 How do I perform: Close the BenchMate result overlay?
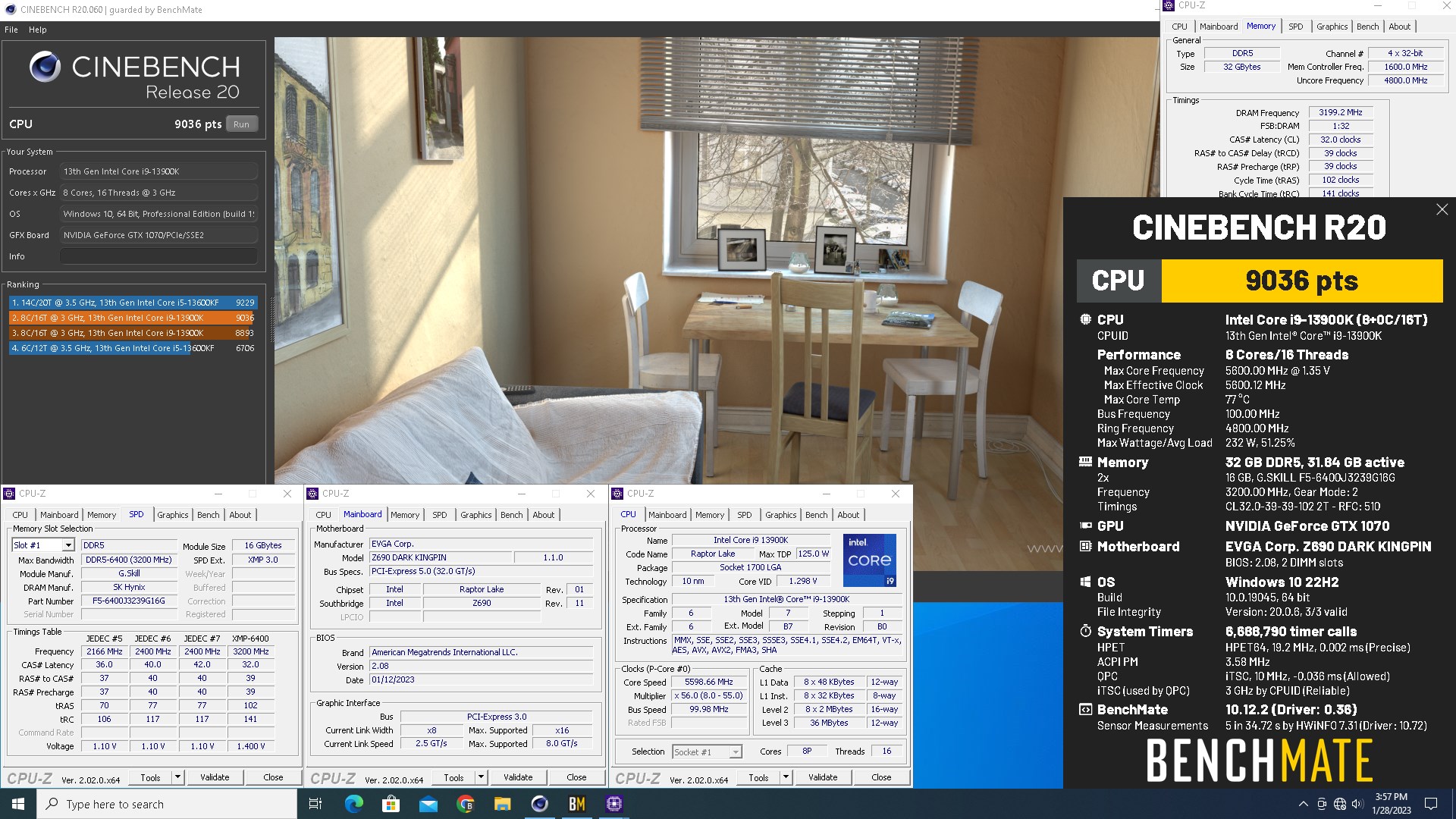(1442, 209)
